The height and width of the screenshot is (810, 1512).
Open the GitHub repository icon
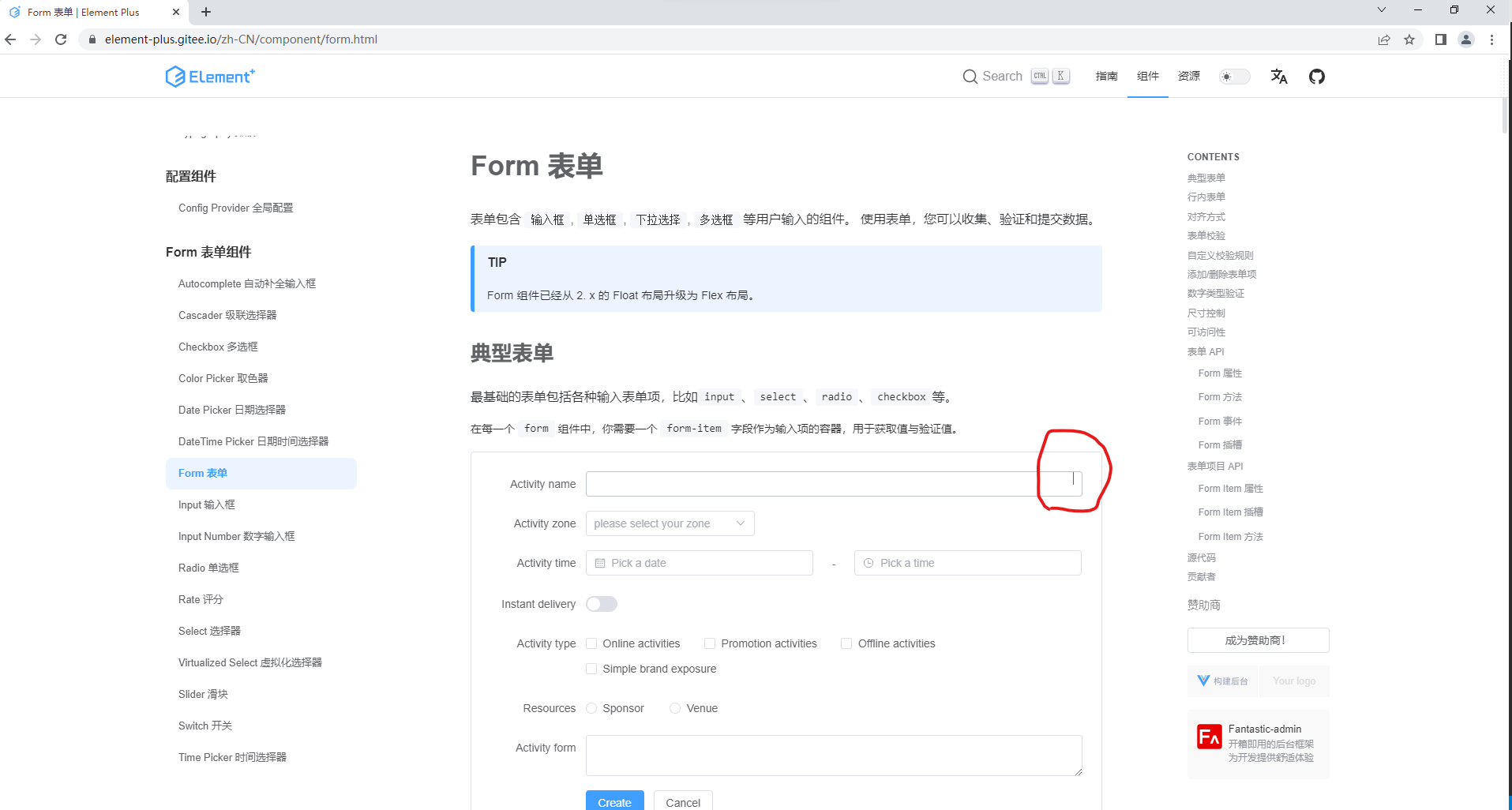coord(1317,77)
